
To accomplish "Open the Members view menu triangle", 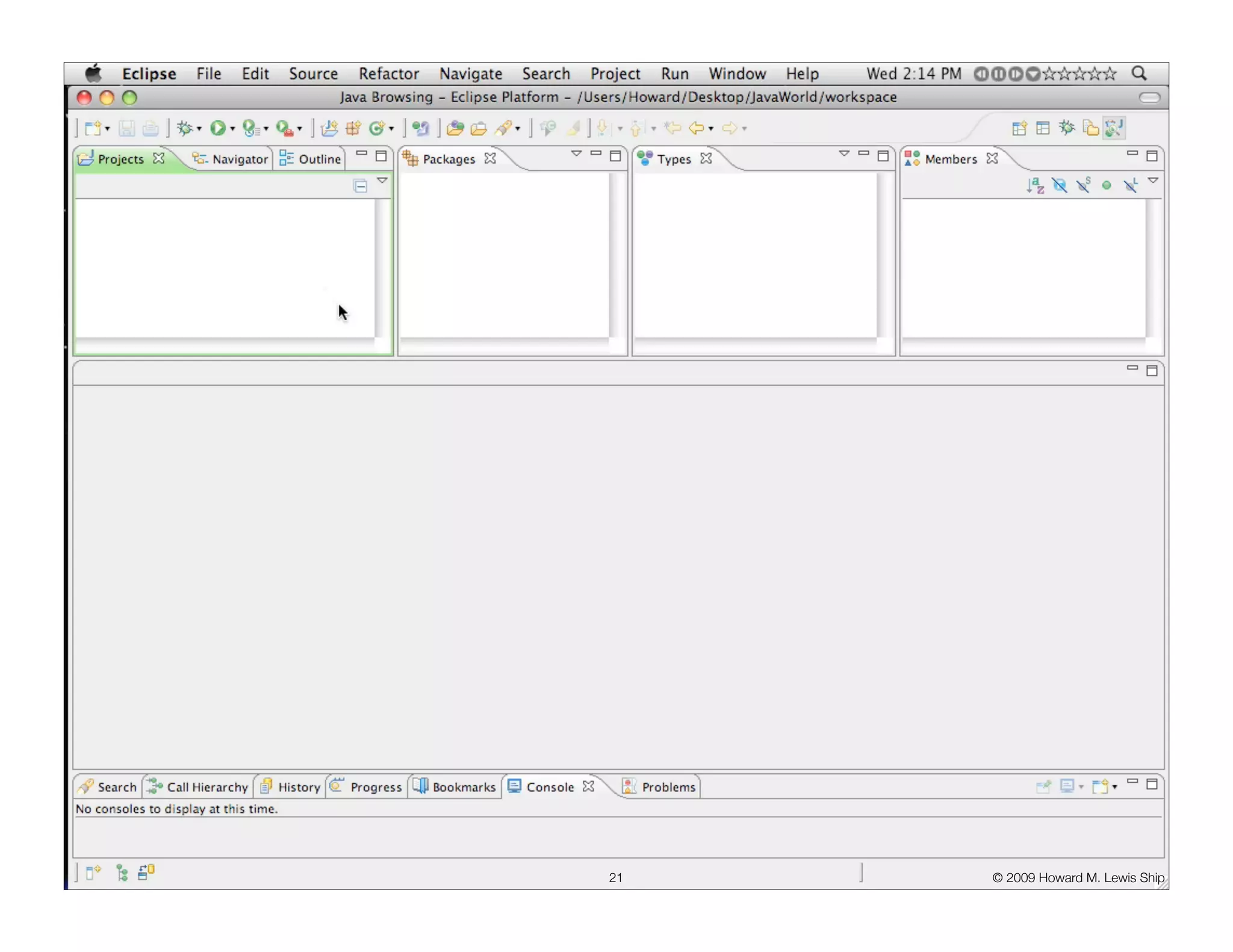I will 1153,181.
